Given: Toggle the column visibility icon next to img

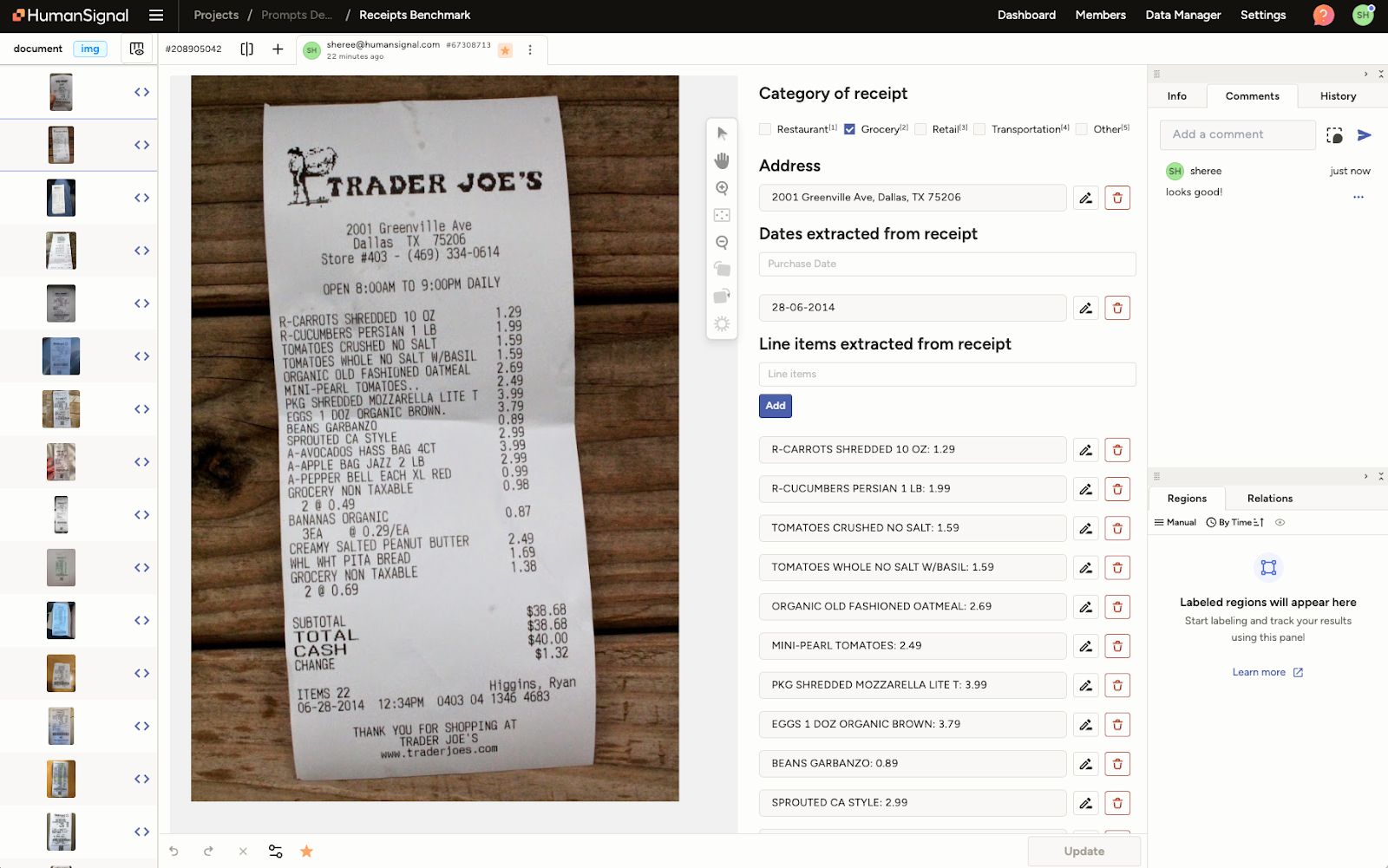Looking at the screenshot, I should [x=136, y=49].
